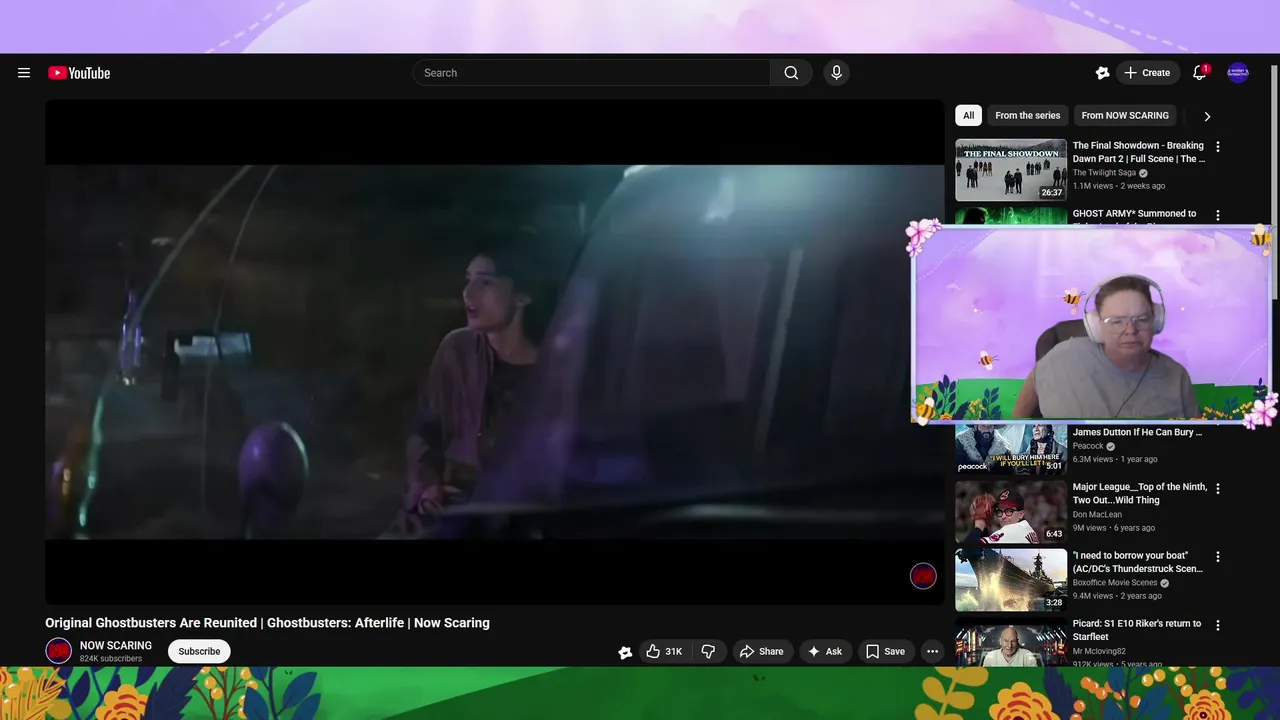Open the Mr Mcloving82 channel name
Image resolution: width=1280 pixels, height=720 pixels.
1099,651
